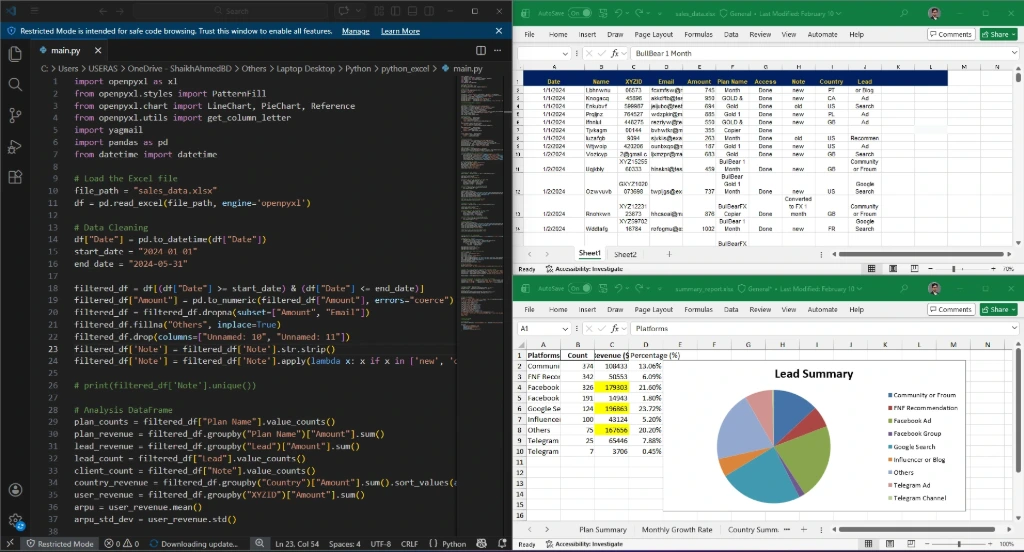Click the Manage link in Restricted Mode banner
Viewport: 1024px width, 552px height.
(x=355, y=31)
